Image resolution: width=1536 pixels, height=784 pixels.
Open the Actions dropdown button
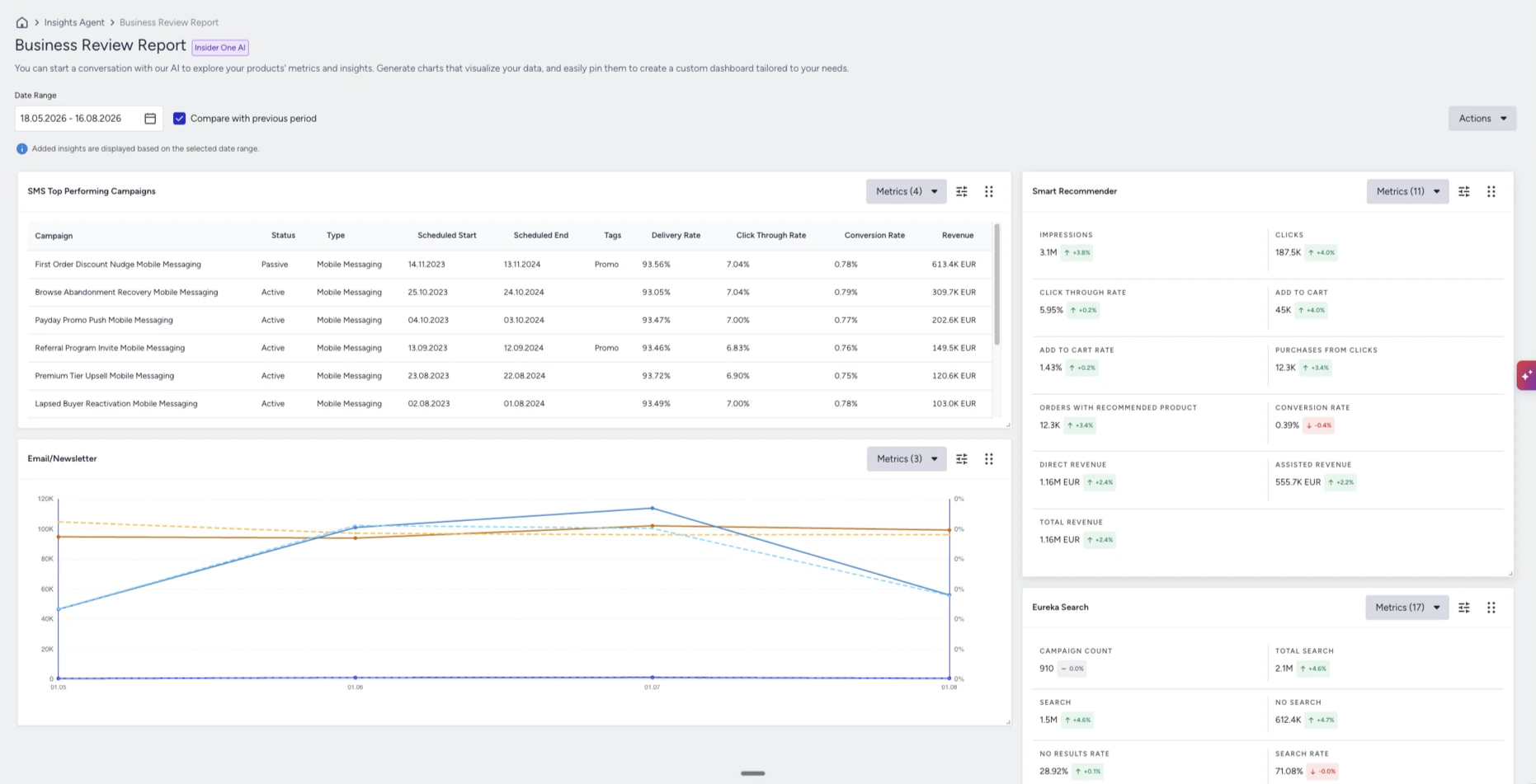click(x=1482, y=119)
